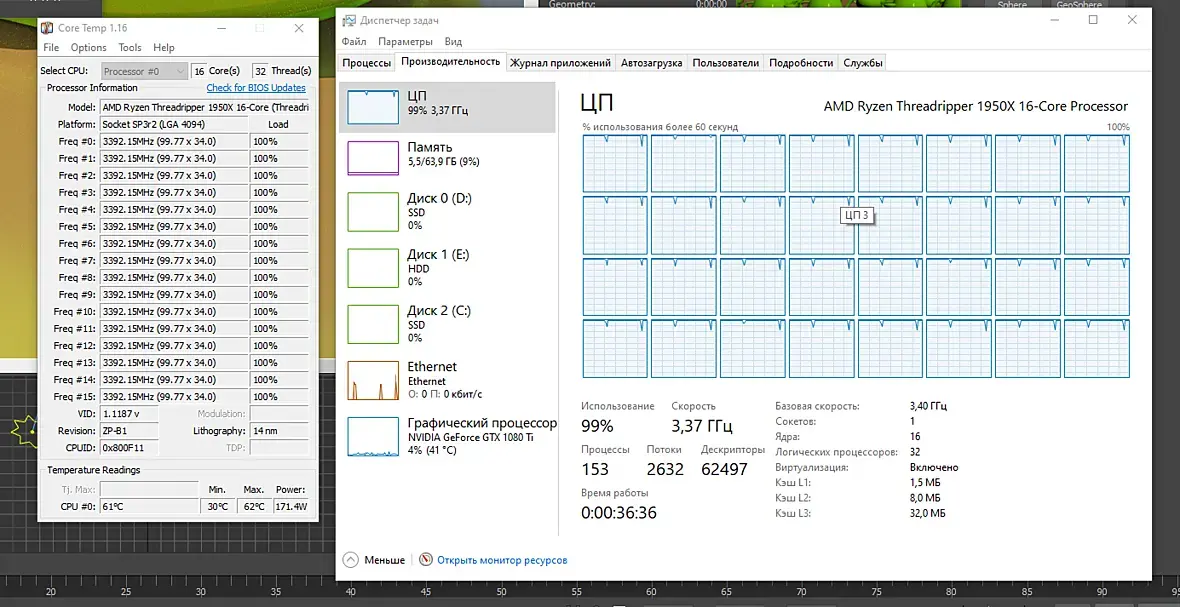Switch to the Службы tab

point(863,63)
